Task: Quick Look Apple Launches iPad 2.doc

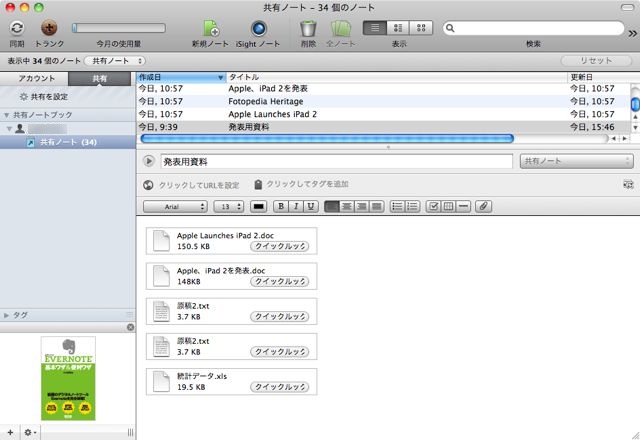Action: 280,247
